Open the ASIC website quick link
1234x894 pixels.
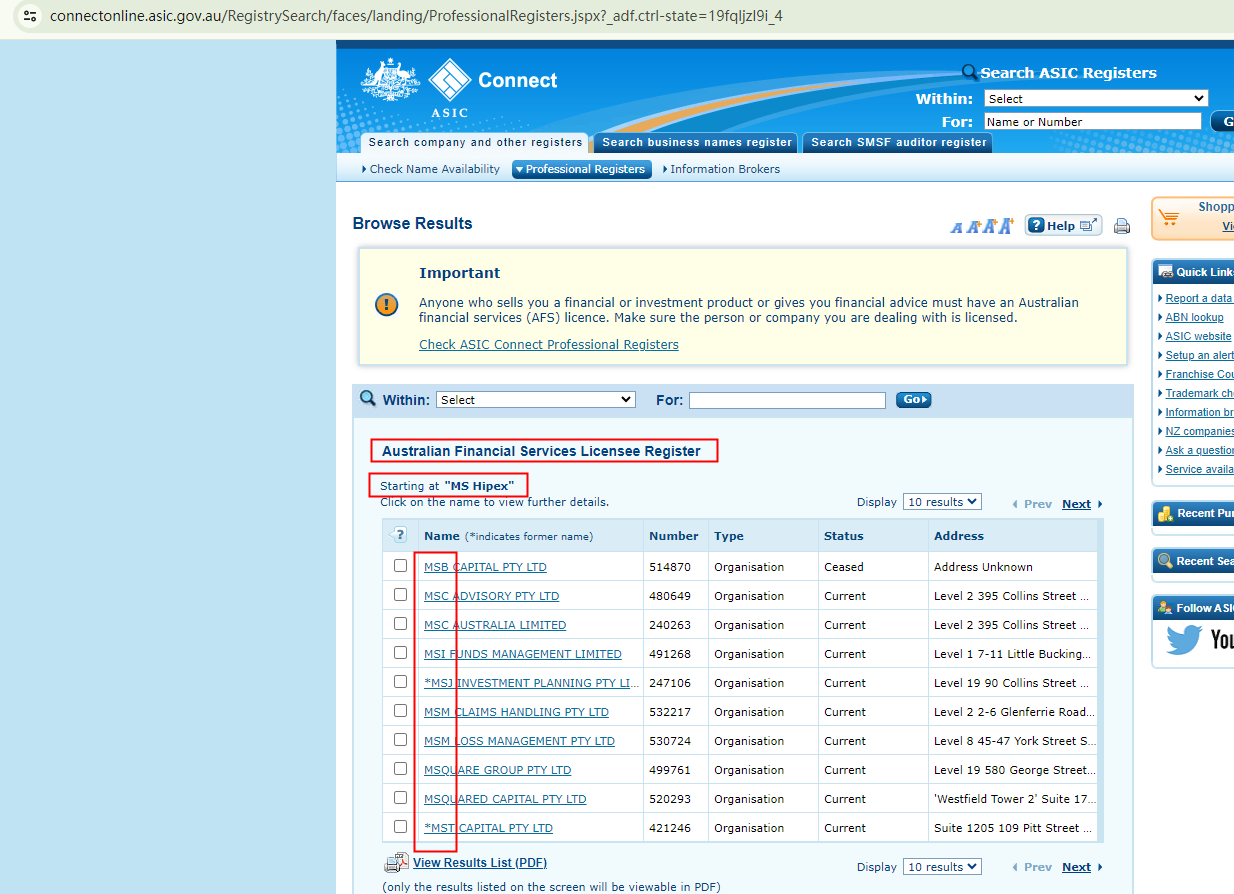pyautogui.click(x=1198, y=336)
